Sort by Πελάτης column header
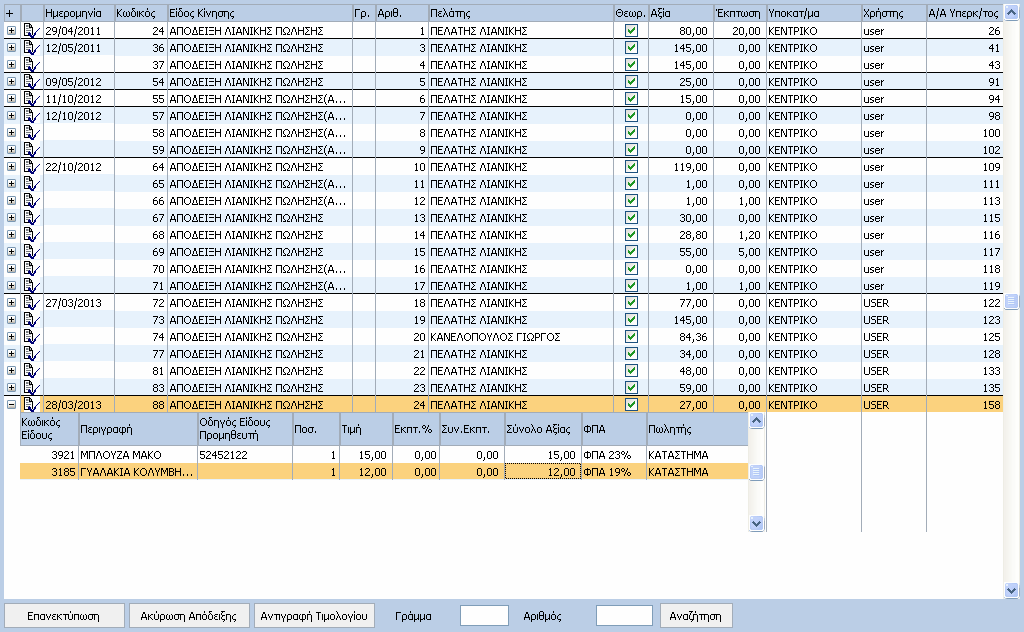This screenshot has height=632, width=1024. tap(520, 13)
